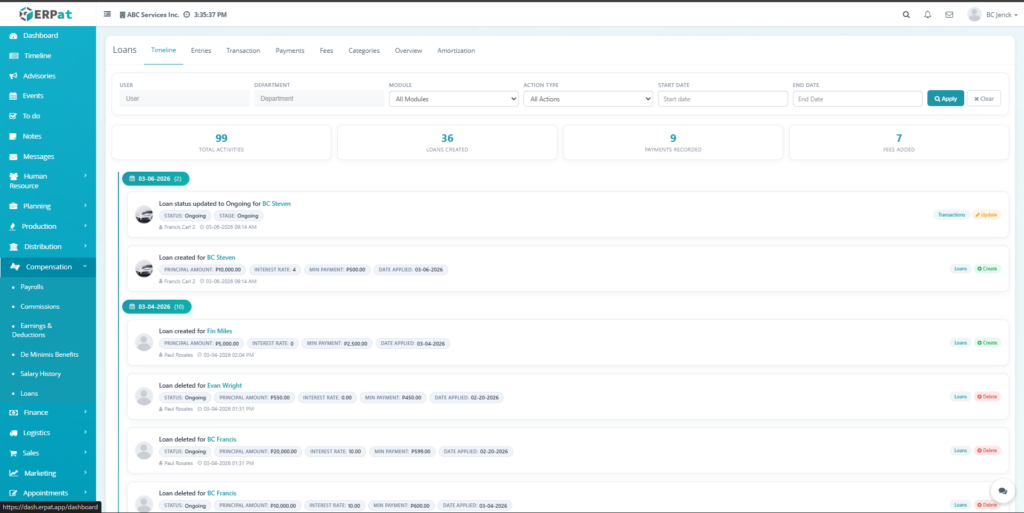Open the chat bubble widget icon
This screenshot has height=513, width=1024.
click(1001, 491)
